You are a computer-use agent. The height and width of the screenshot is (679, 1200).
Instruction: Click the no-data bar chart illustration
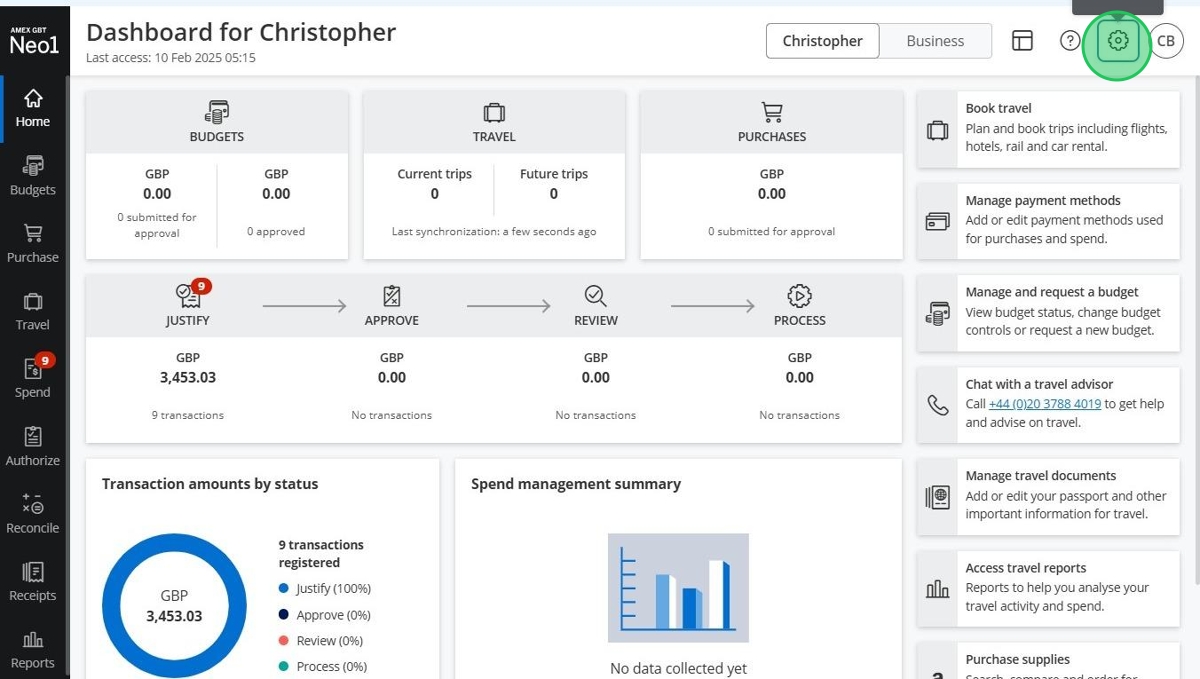coord(678,588)
